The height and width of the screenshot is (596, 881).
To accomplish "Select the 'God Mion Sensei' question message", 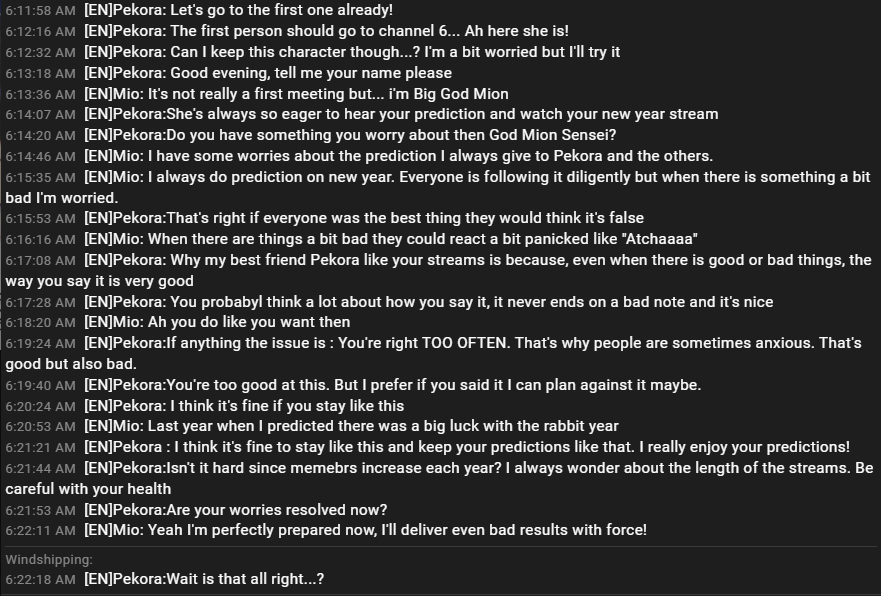I will pyautogui.click(x=350, y=135).
